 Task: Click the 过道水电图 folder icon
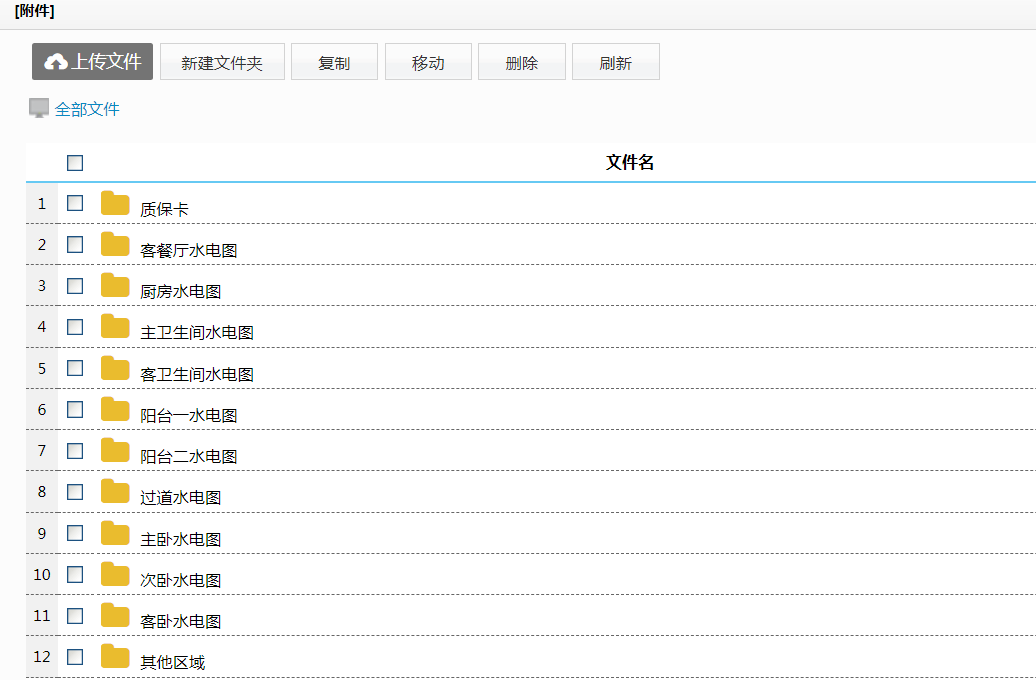click(115, 492)
